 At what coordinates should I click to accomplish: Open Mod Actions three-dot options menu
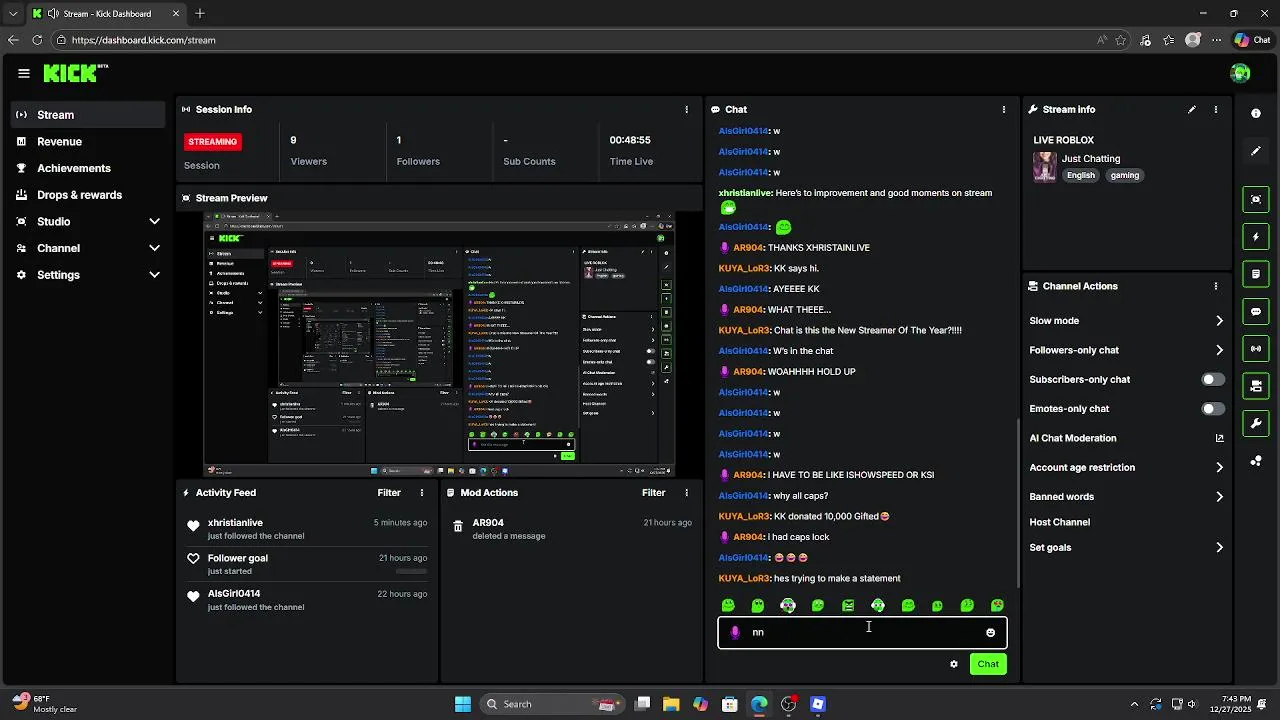(687, 493)
